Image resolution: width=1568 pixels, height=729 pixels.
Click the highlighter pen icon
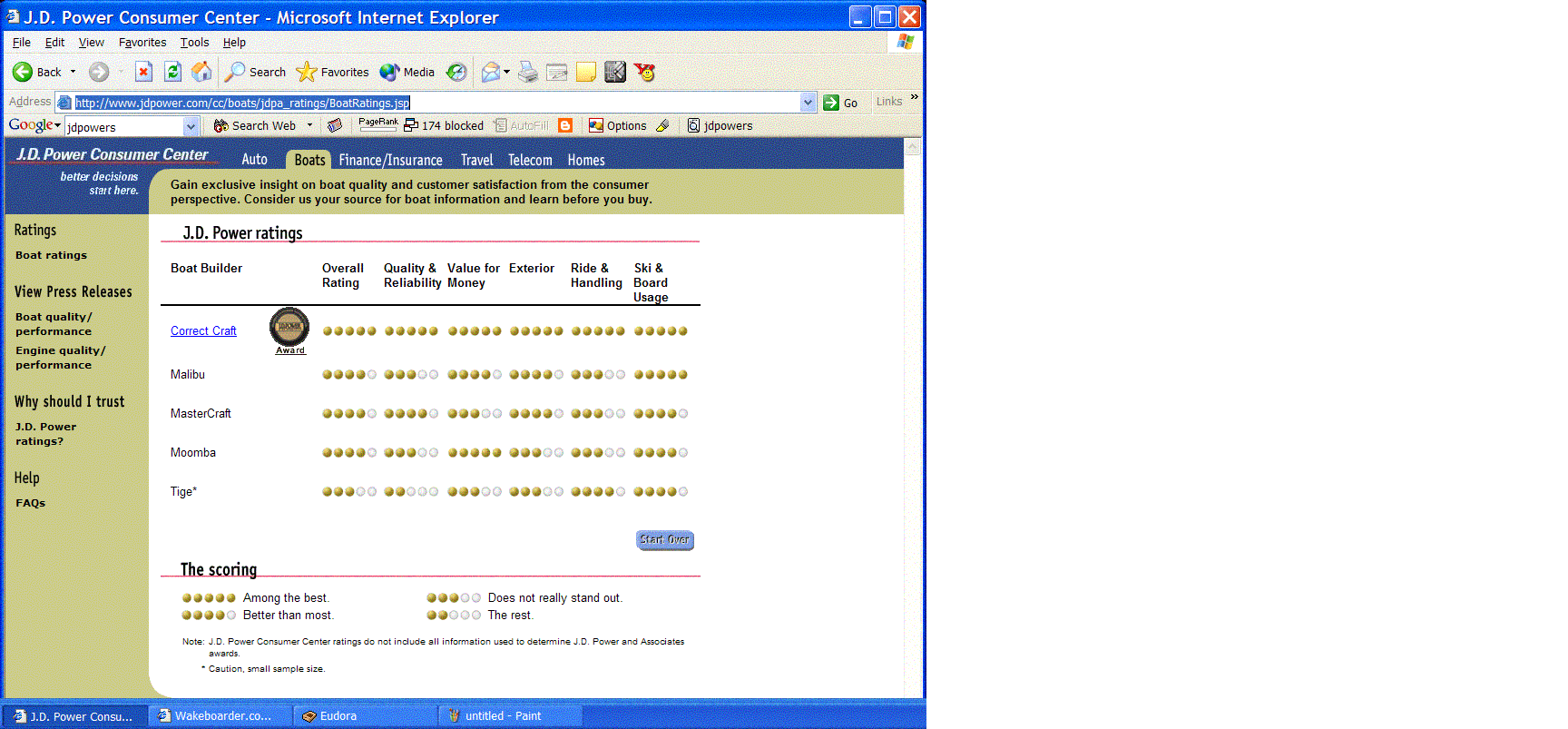(x=662, y=125)
